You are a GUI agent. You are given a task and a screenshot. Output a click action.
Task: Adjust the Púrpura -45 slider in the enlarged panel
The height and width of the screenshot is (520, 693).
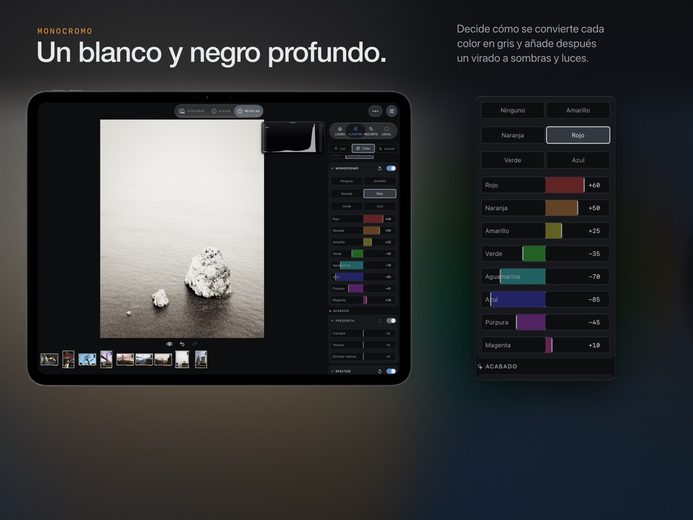[x=545, y=323]
